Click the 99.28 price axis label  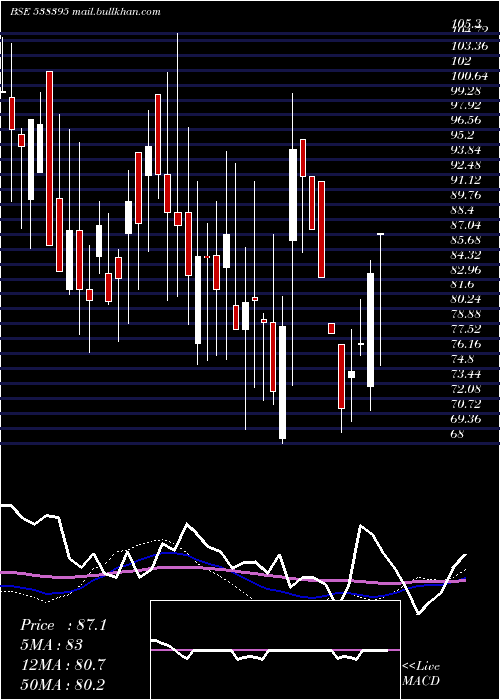coord(466,91)
